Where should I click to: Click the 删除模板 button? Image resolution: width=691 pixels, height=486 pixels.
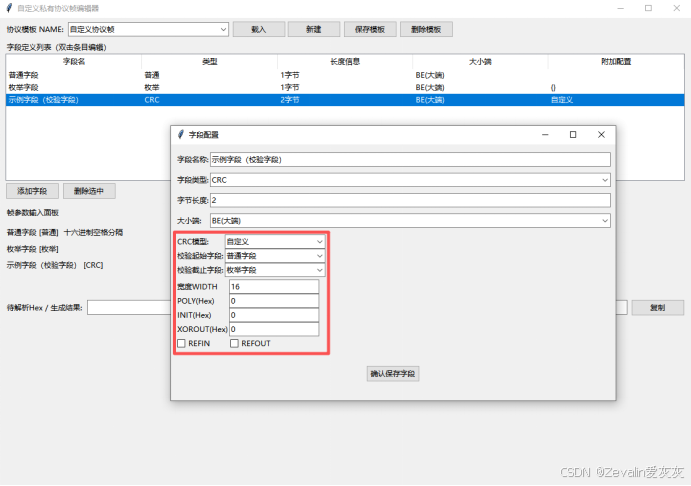426,30
